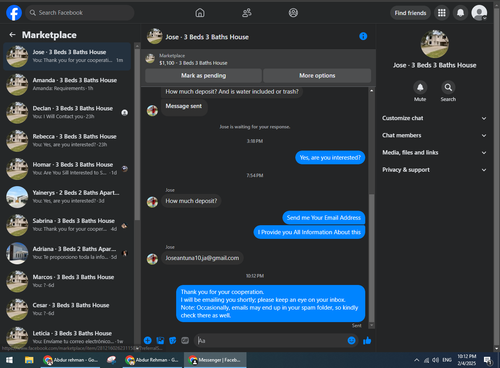Image resolution: width=500 pixels, height=368 pixels.
Task: Click Mark as pending button
Action: 203,76
